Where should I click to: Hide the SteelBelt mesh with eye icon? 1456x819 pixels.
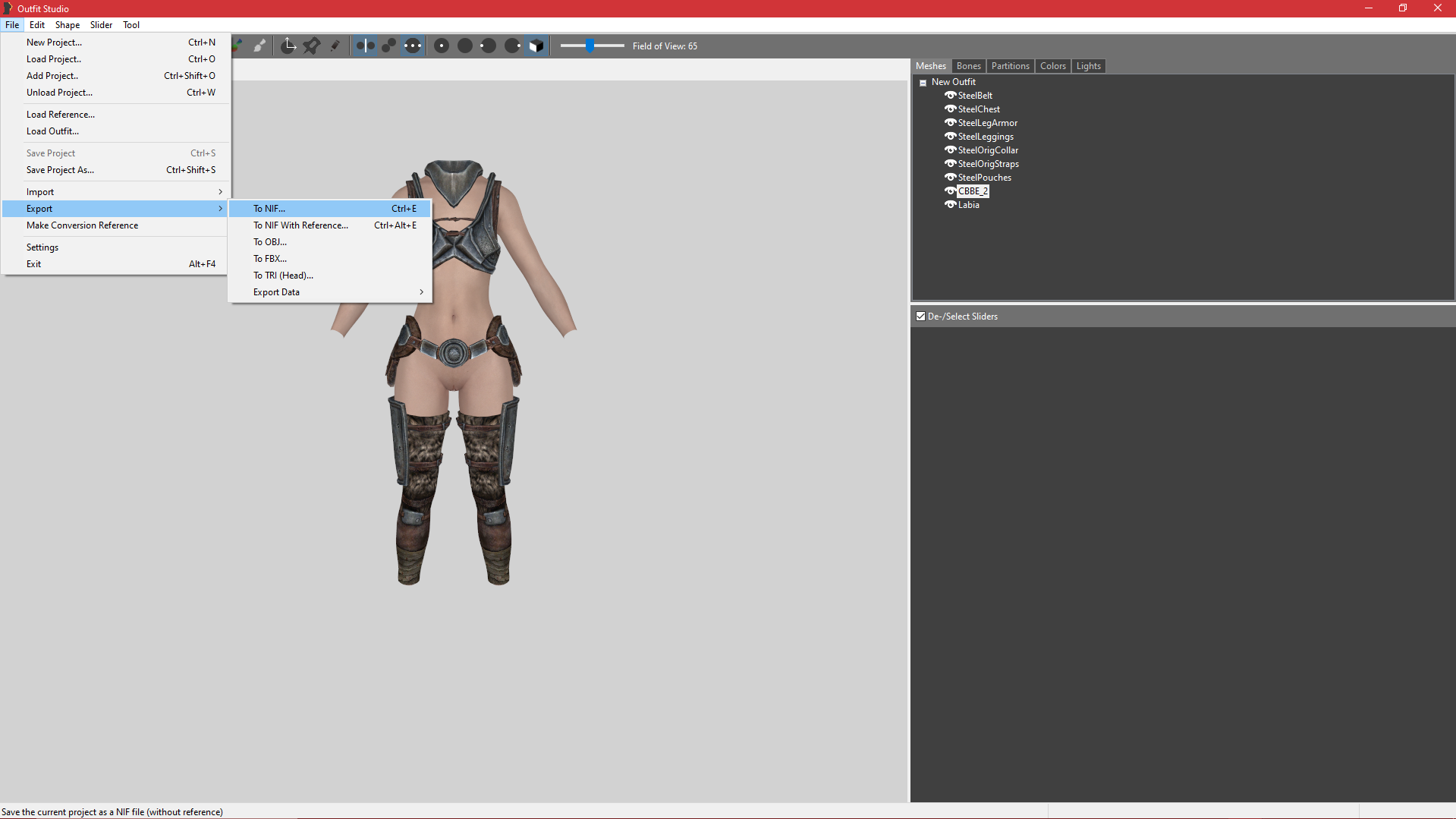pos(950,96)
